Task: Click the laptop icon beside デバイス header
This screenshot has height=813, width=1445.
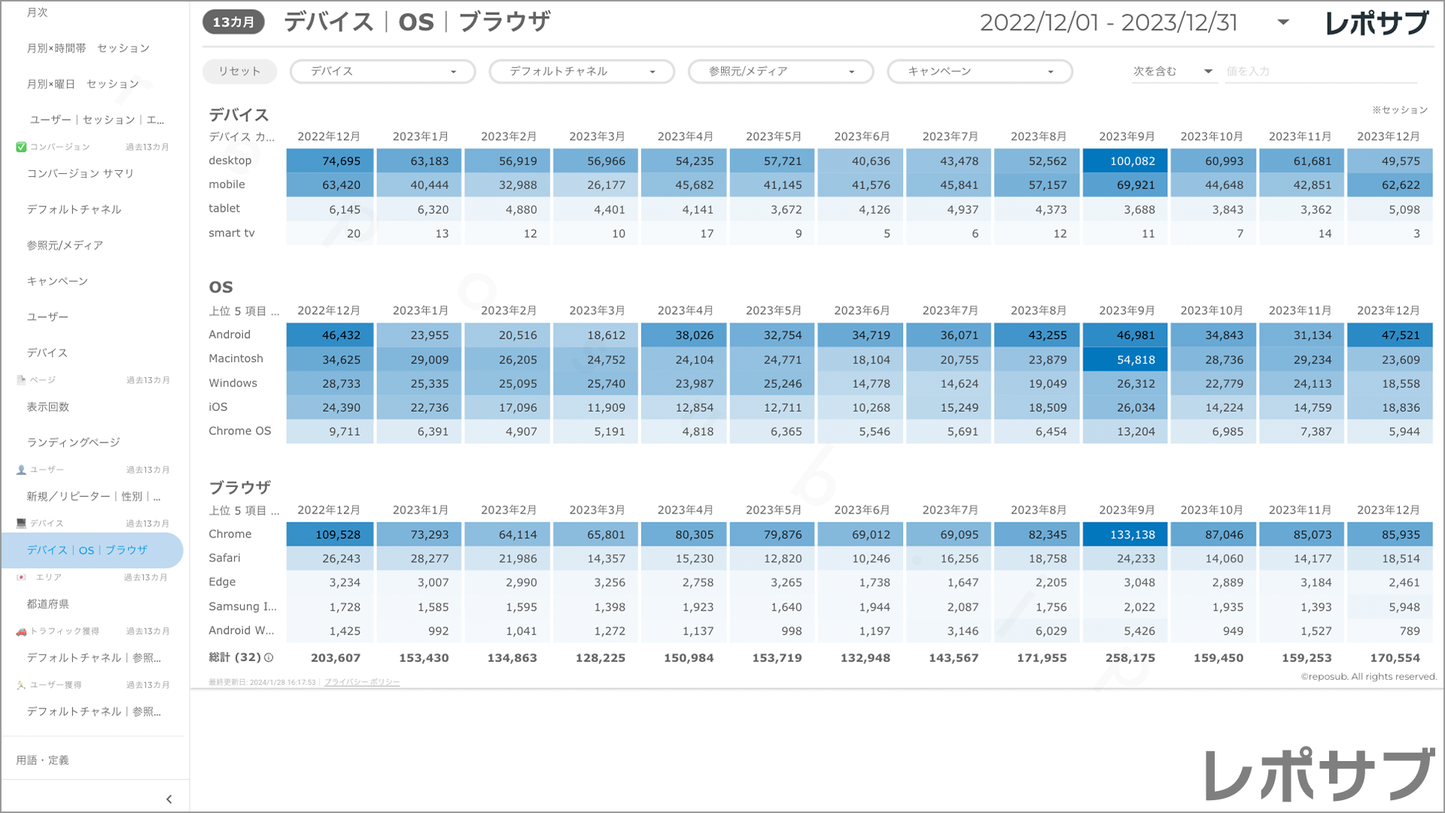Action: 21,524
